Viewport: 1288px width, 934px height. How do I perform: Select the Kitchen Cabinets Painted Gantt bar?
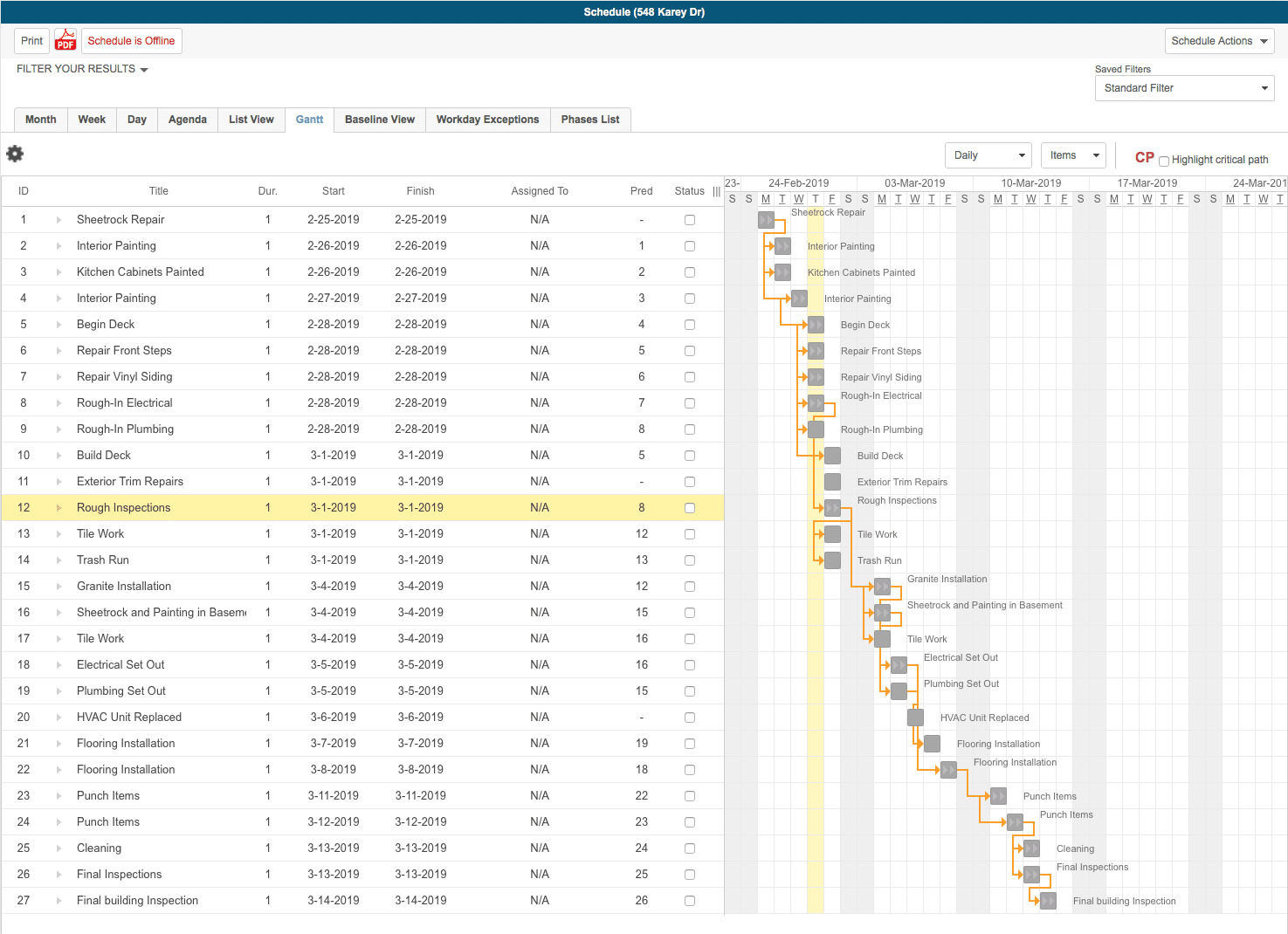click(x=782, y=272)
